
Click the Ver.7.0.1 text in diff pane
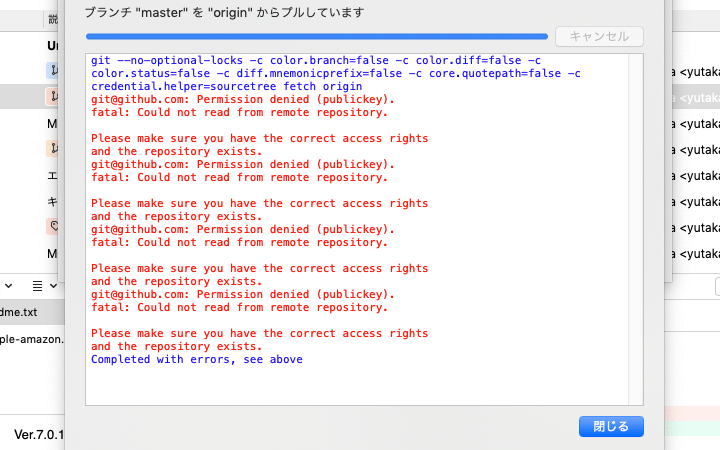pyautogui.click(x=38, y=435)
